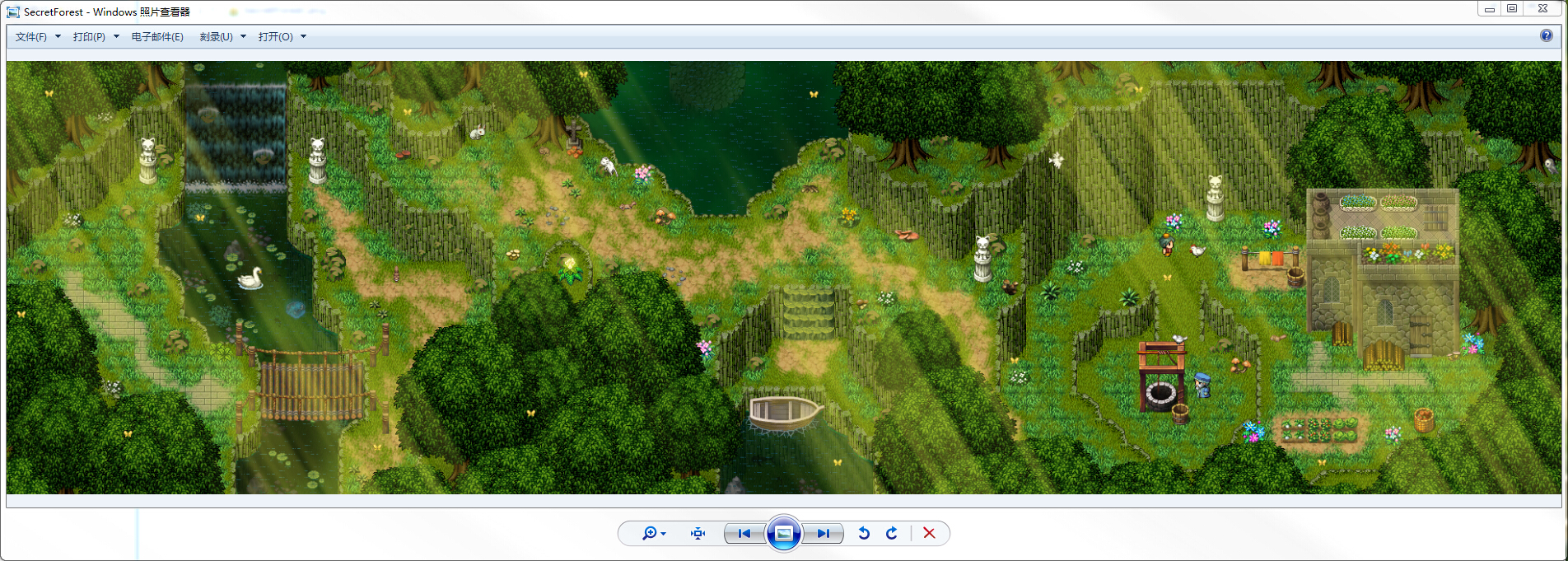Click the displayed SecretForest picture

coord(783,278)
